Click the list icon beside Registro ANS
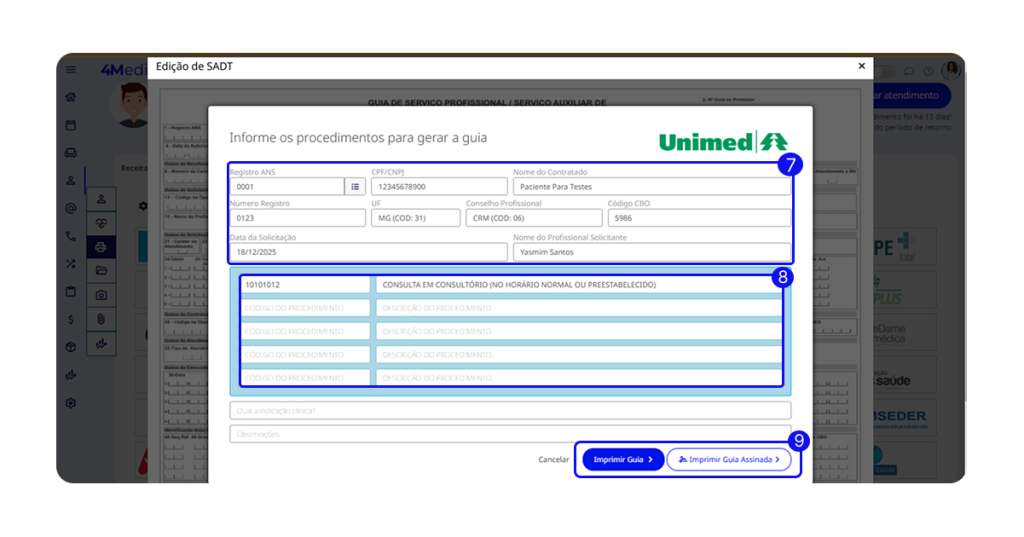This screenshot has width=1024, height=537. tap(355, 186)
